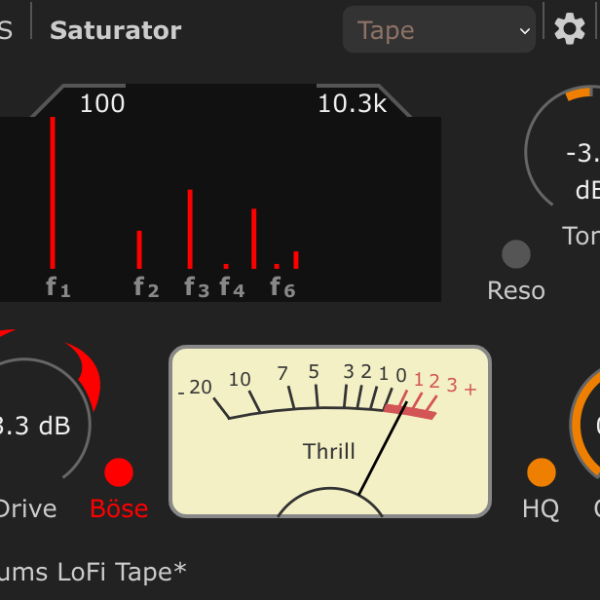600x600 pixels.
Task: Click the 10.3k high-frequency band handle
Action: point(352,103)
